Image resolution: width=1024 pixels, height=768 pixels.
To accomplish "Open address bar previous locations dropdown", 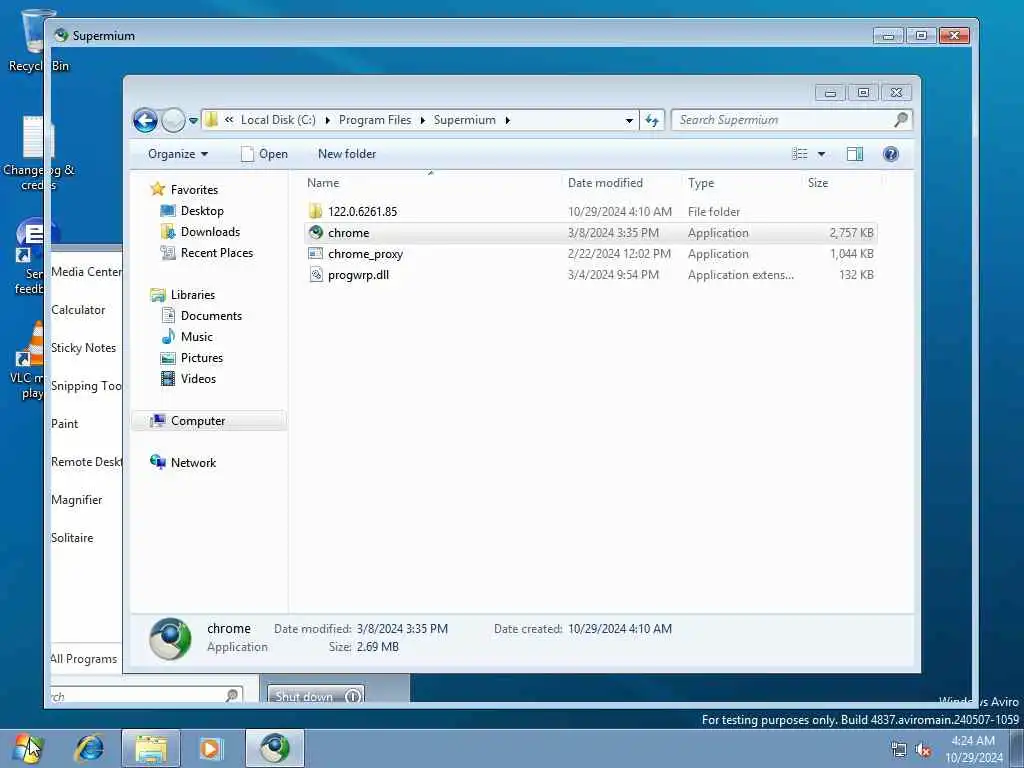I will click(x=629, y=120).
